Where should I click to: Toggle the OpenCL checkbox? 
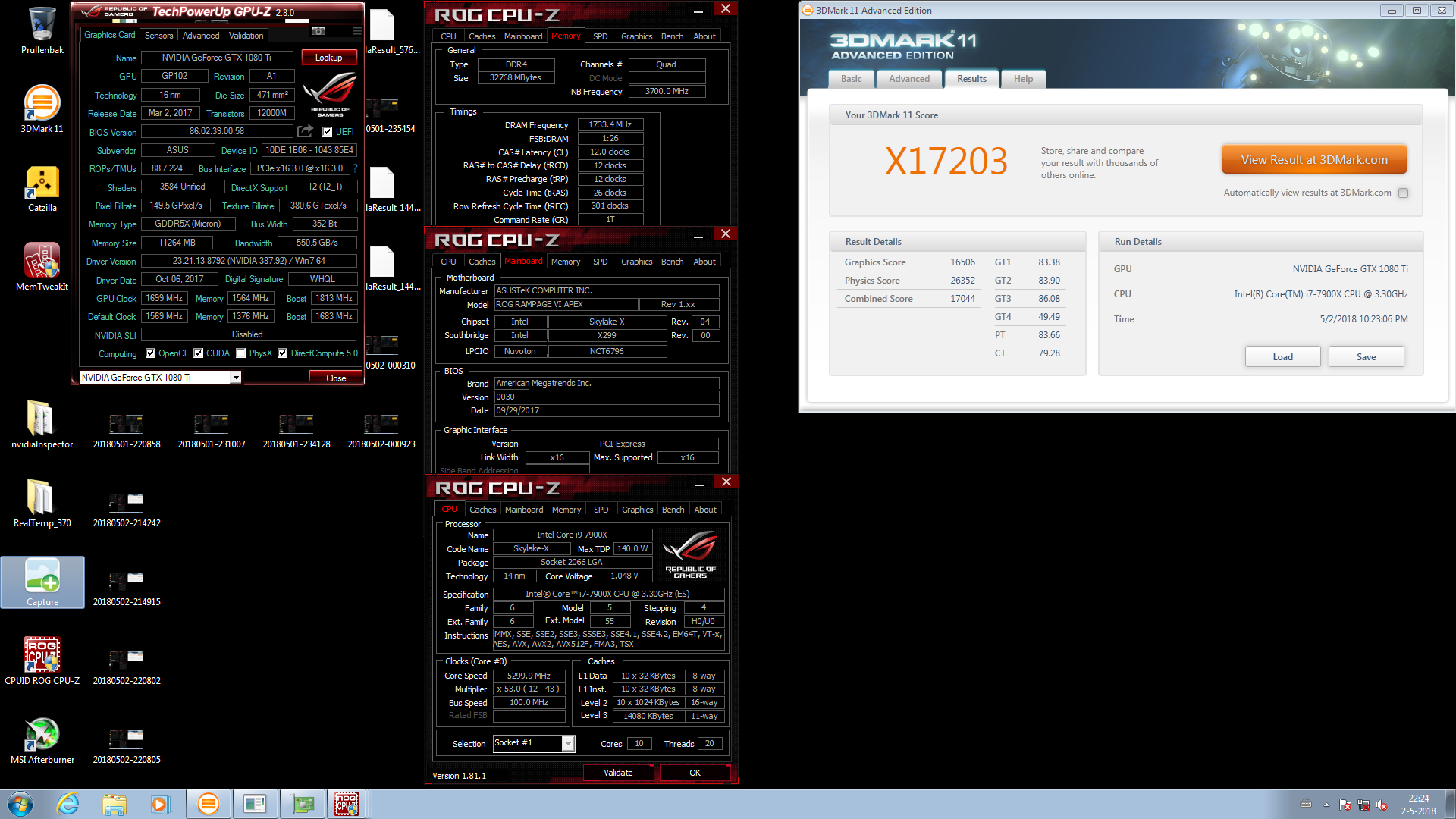click(150, 353)
